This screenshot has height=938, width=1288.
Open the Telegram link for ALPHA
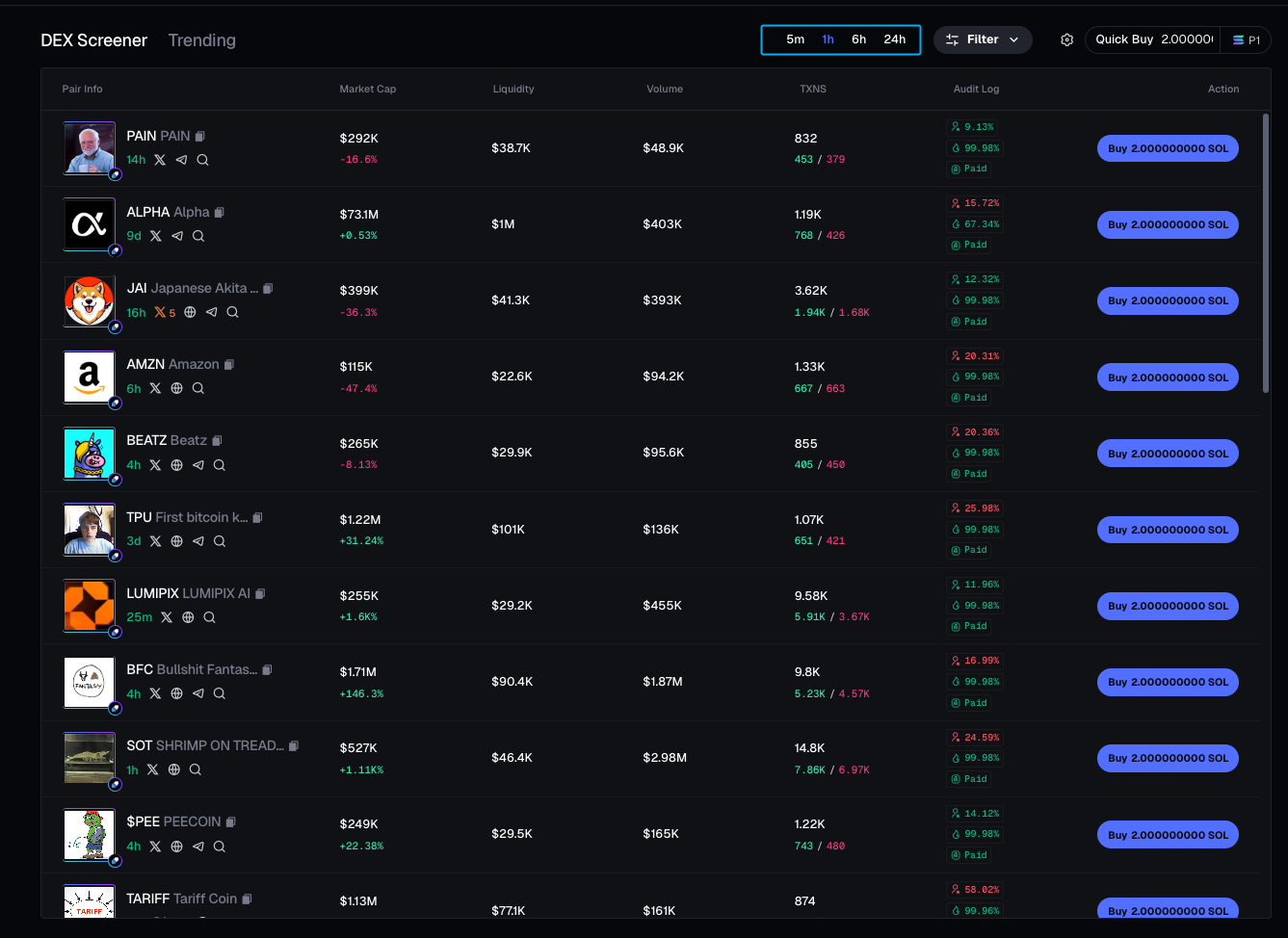click(x=177, y=236)
